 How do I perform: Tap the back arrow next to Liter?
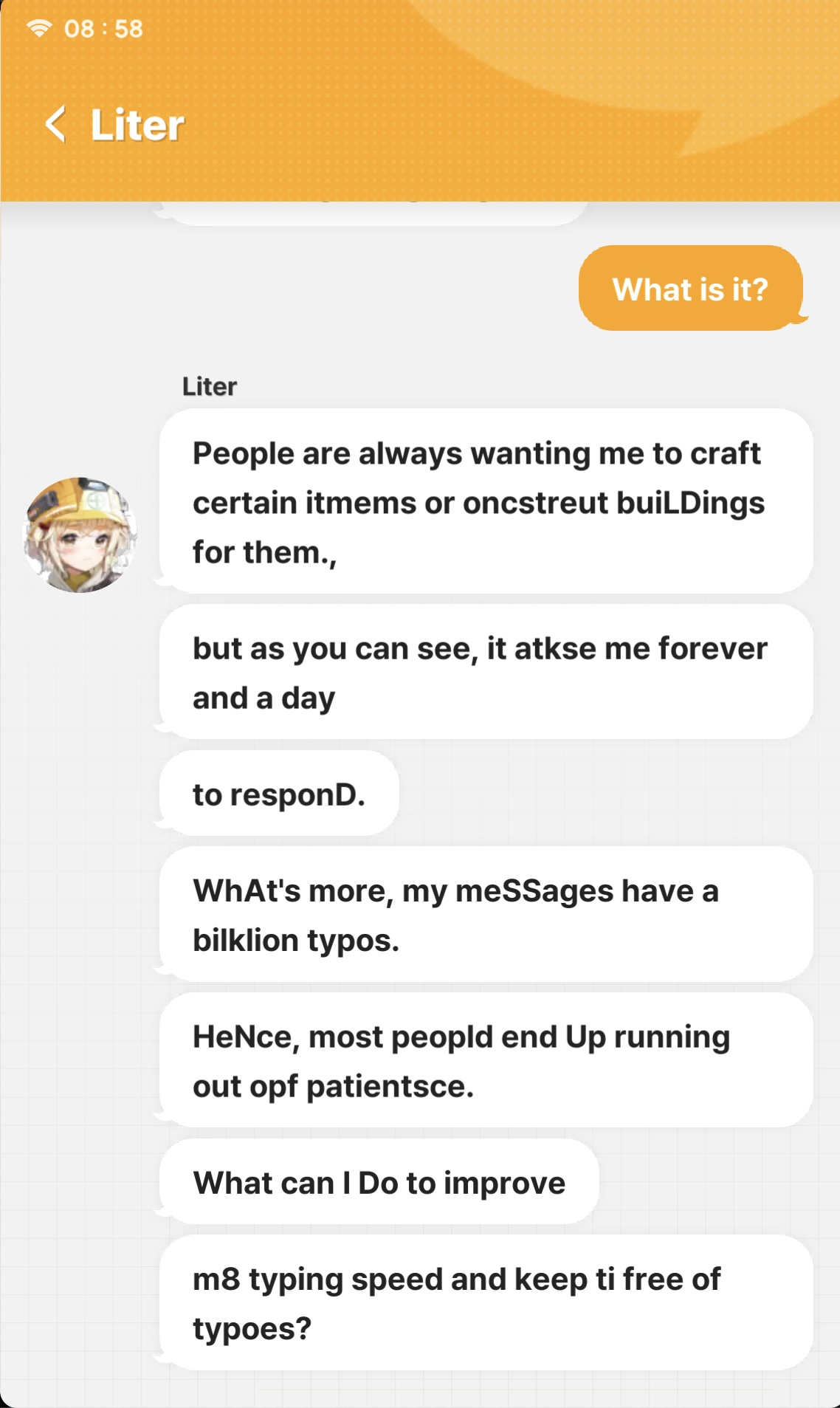(x=55, y=124)
